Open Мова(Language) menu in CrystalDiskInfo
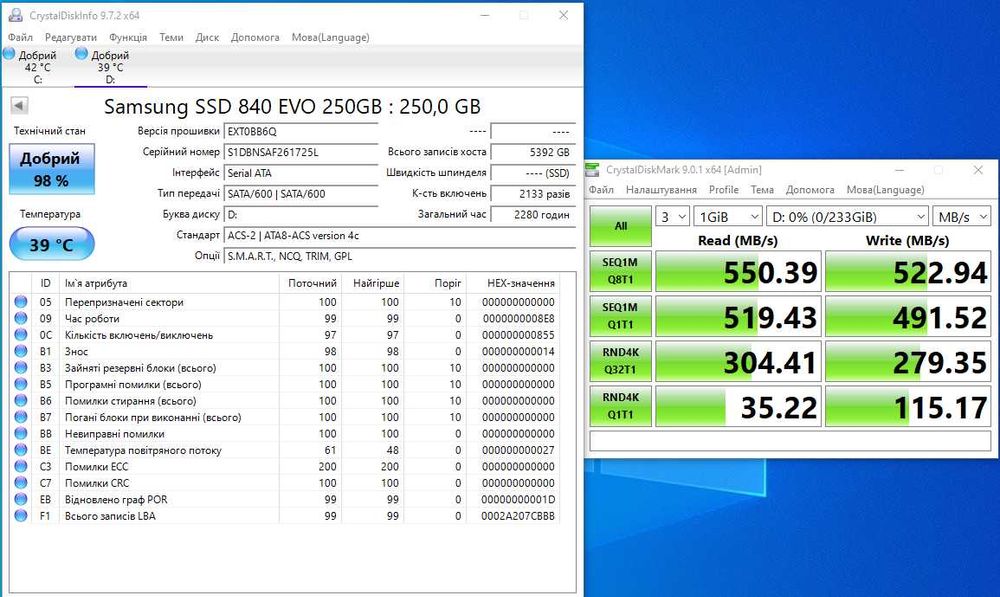The image size is (1000, 597). [330, 37]
